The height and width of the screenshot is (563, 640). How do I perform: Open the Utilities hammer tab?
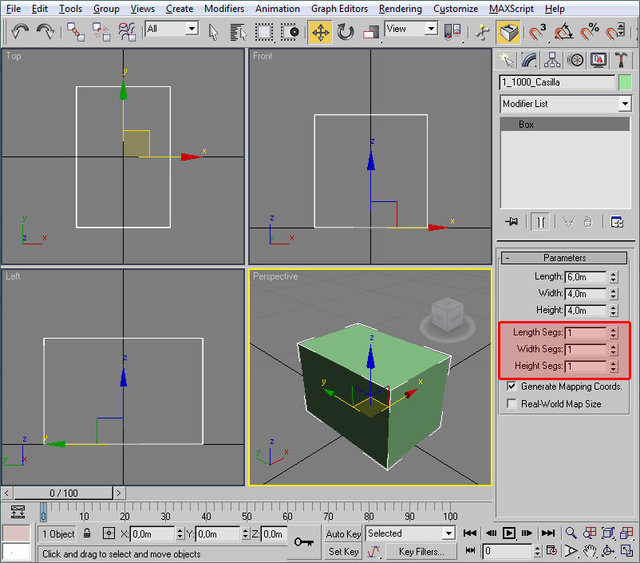tap(621, 60)
